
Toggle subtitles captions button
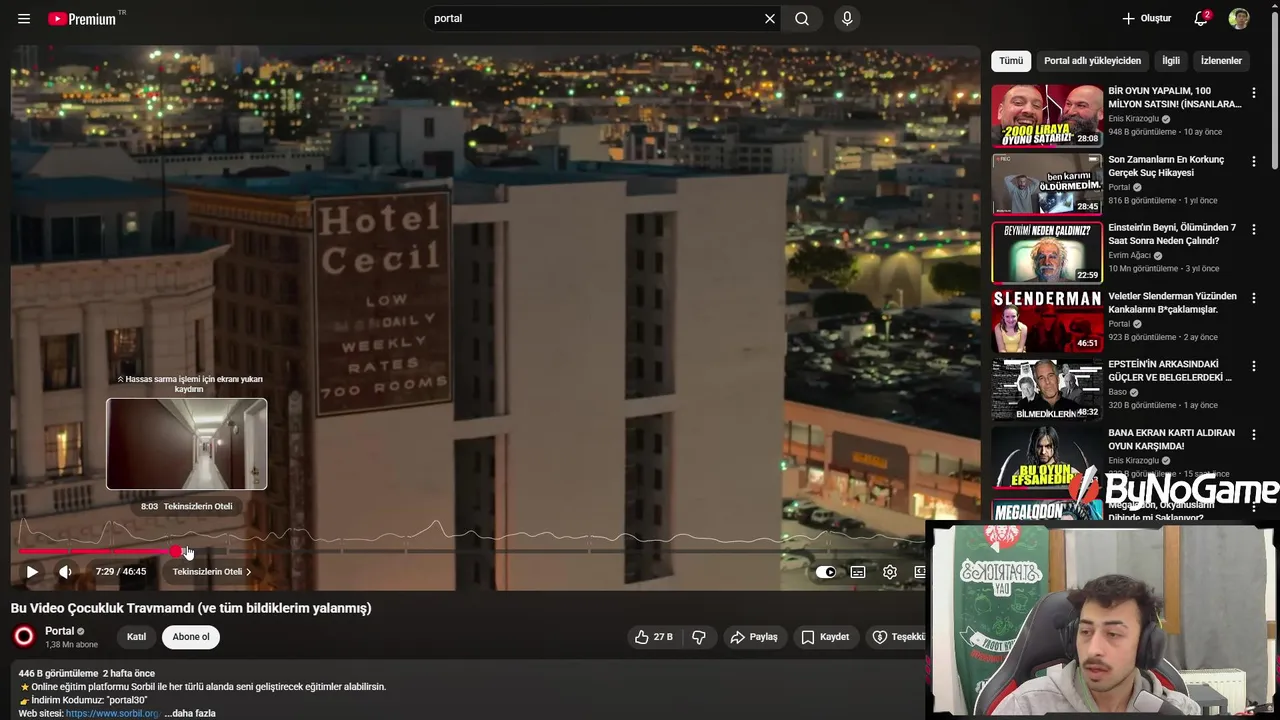[858, 572]
